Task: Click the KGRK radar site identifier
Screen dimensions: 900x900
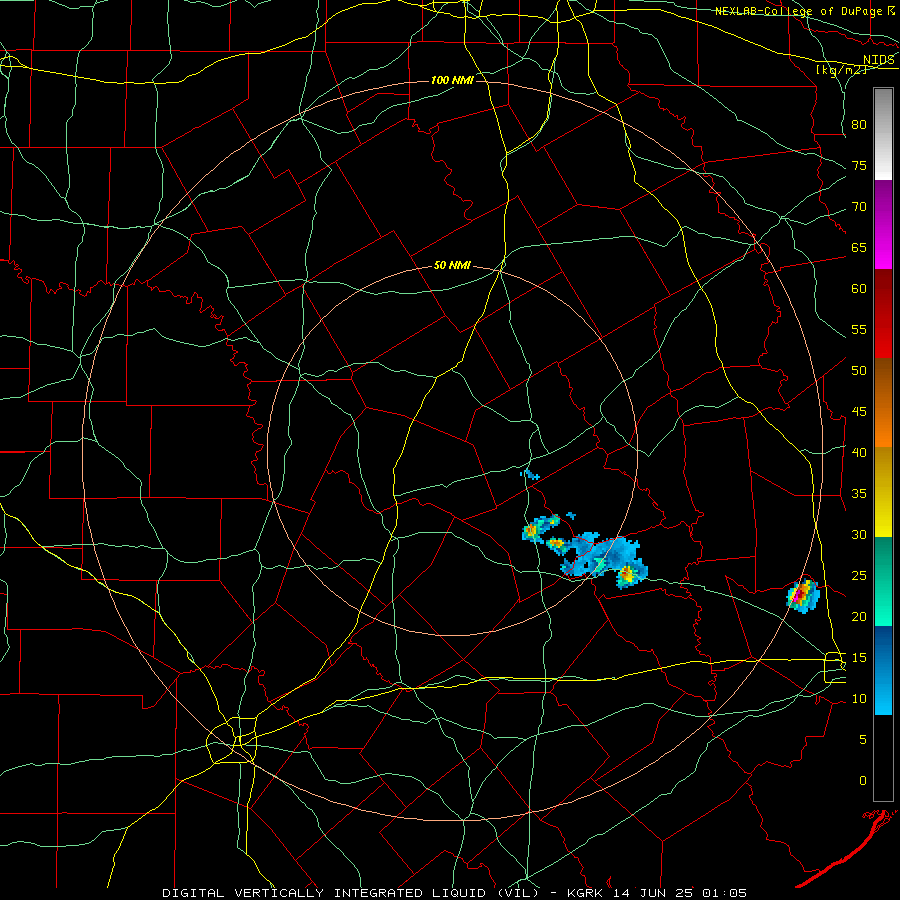Action: click(587, 893)
